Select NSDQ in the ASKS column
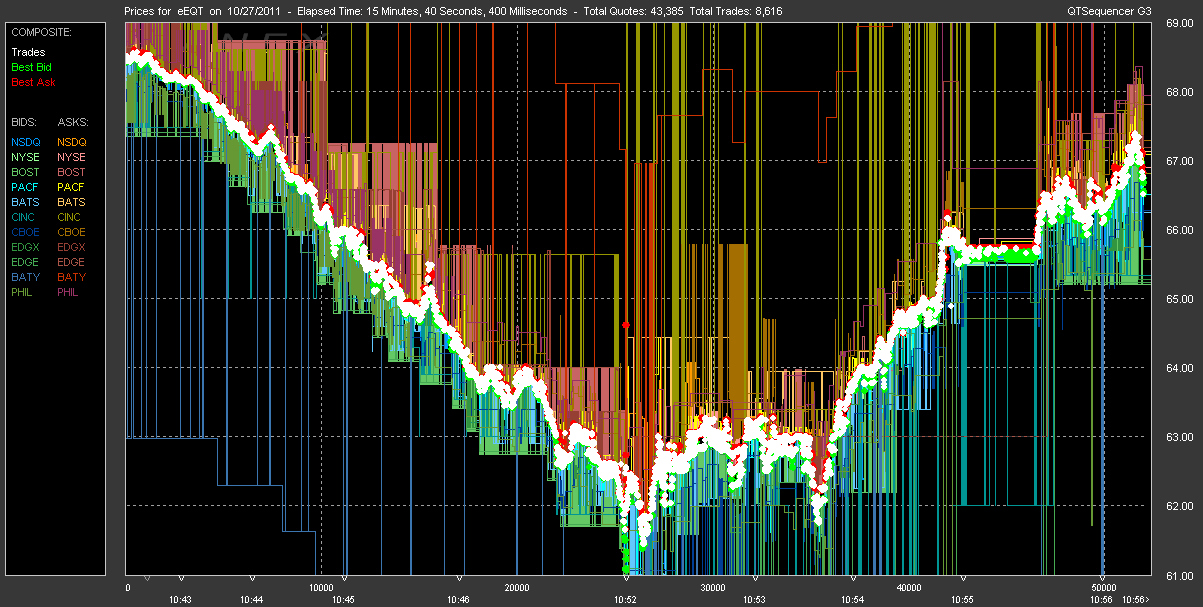Viewport: 1203px width, 607px height. tap(72, 142)
